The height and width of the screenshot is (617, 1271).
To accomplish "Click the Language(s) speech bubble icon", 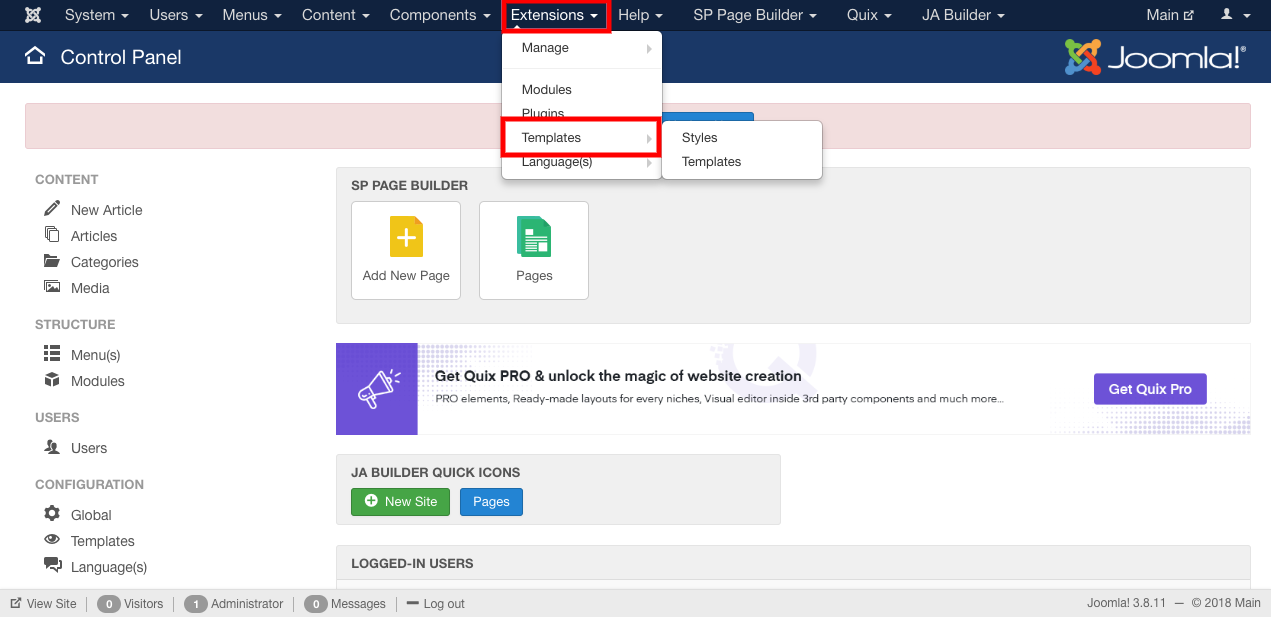I will coord(52,566).
